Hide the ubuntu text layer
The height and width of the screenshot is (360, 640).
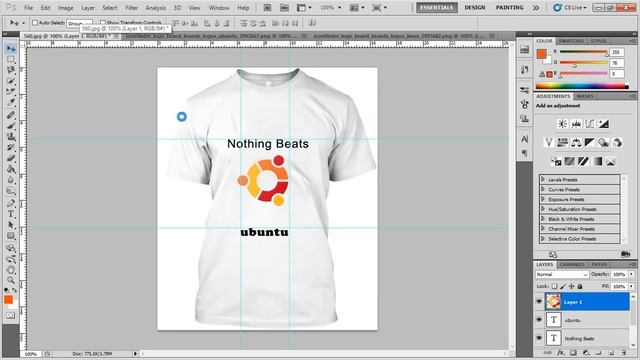coord(539,320)
